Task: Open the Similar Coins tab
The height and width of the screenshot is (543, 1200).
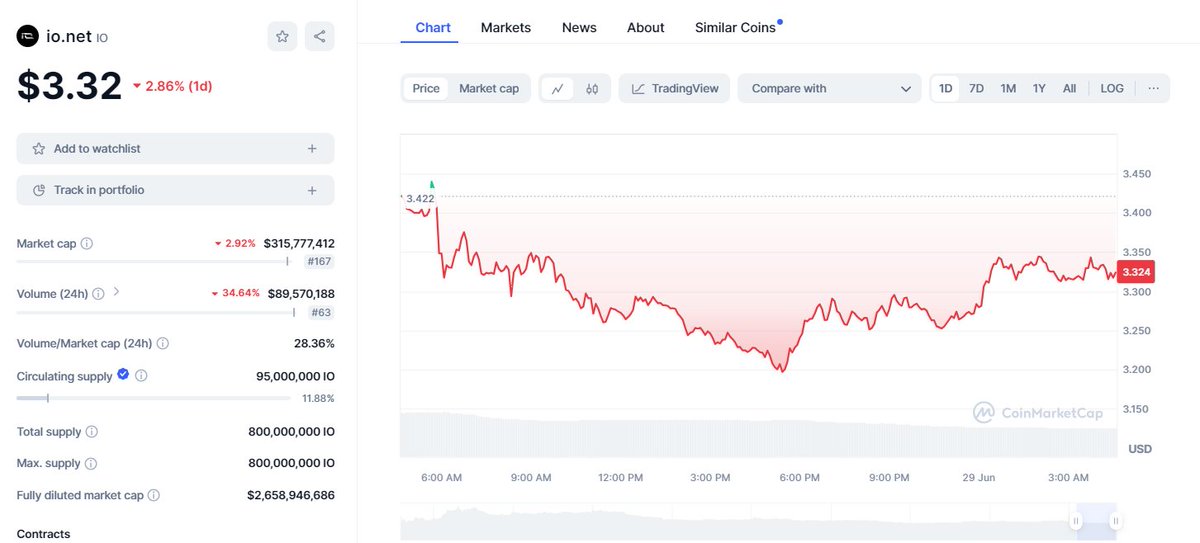Action: point(735,27)
